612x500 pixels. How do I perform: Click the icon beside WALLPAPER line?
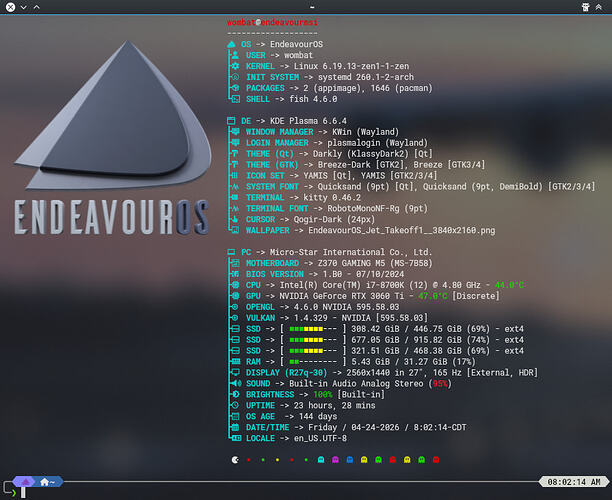(x=235, y=230)
